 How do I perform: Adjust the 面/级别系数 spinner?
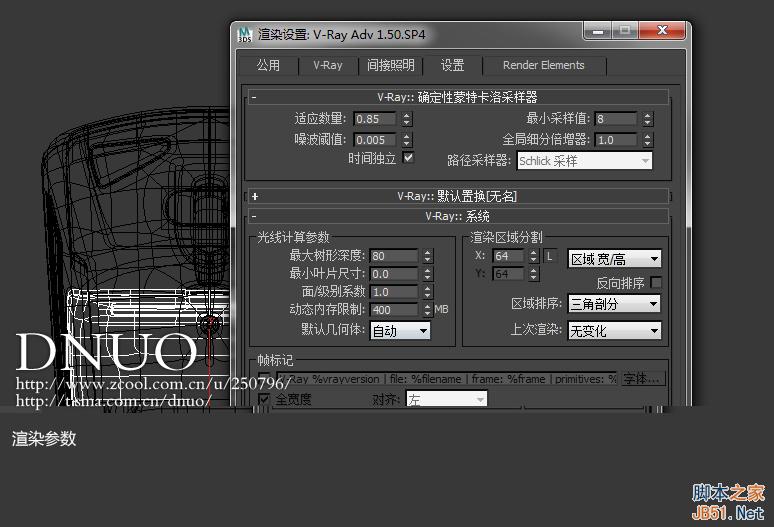[x=427, y=292]
